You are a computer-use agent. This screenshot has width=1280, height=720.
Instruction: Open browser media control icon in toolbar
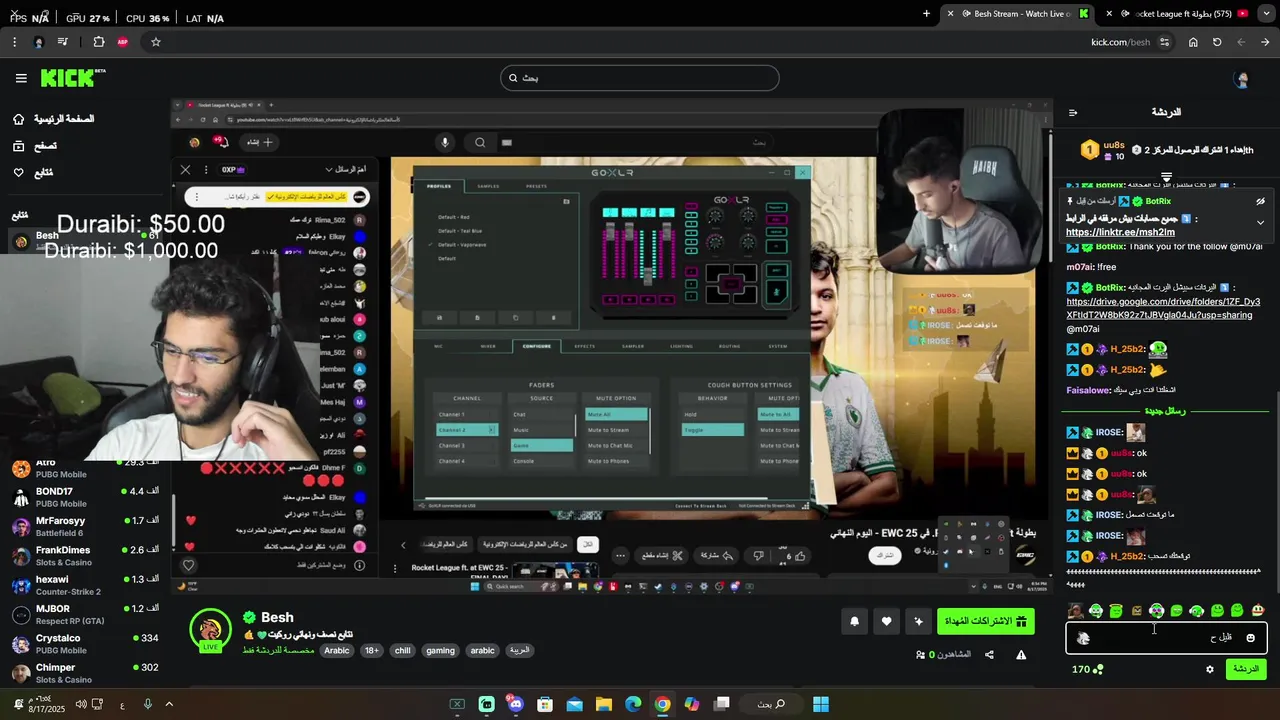(x=63, y=42)
